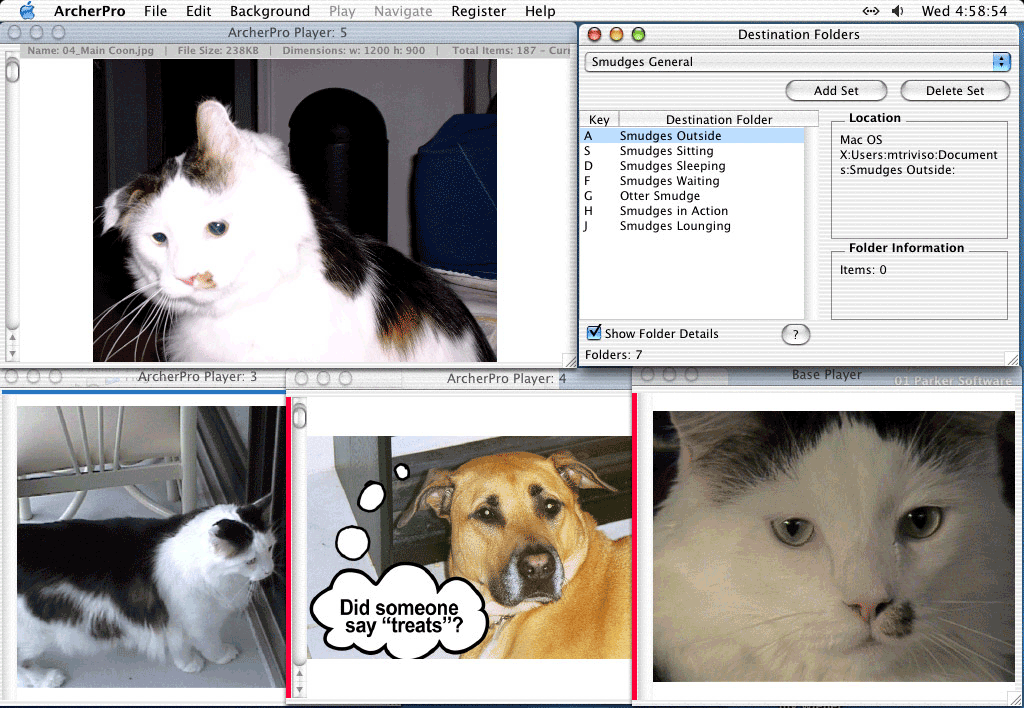Click the Player 4 scroll up arrow
This screenshot has height=708, width=1024.
299,673
